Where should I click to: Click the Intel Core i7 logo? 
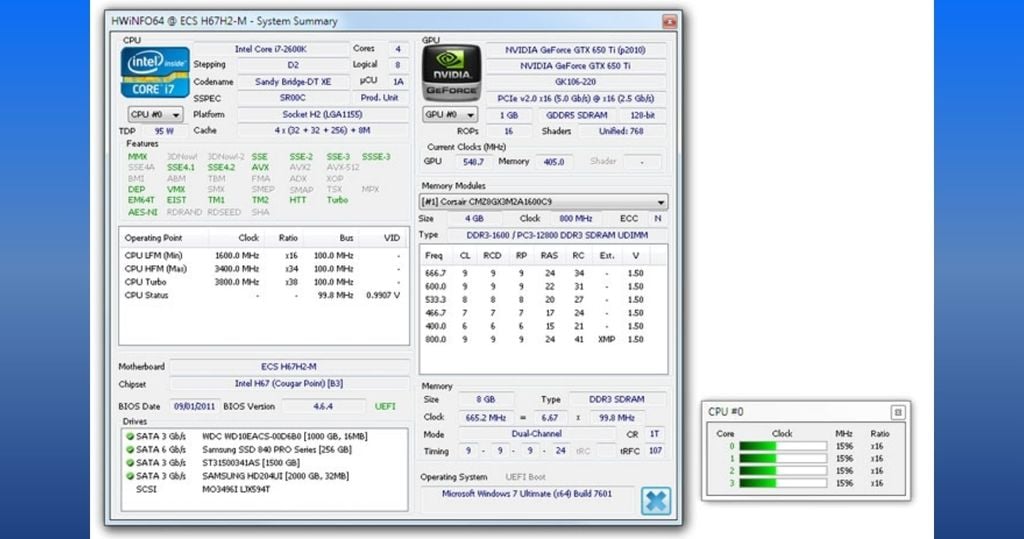pyautogui.click(x=155, y=72)
